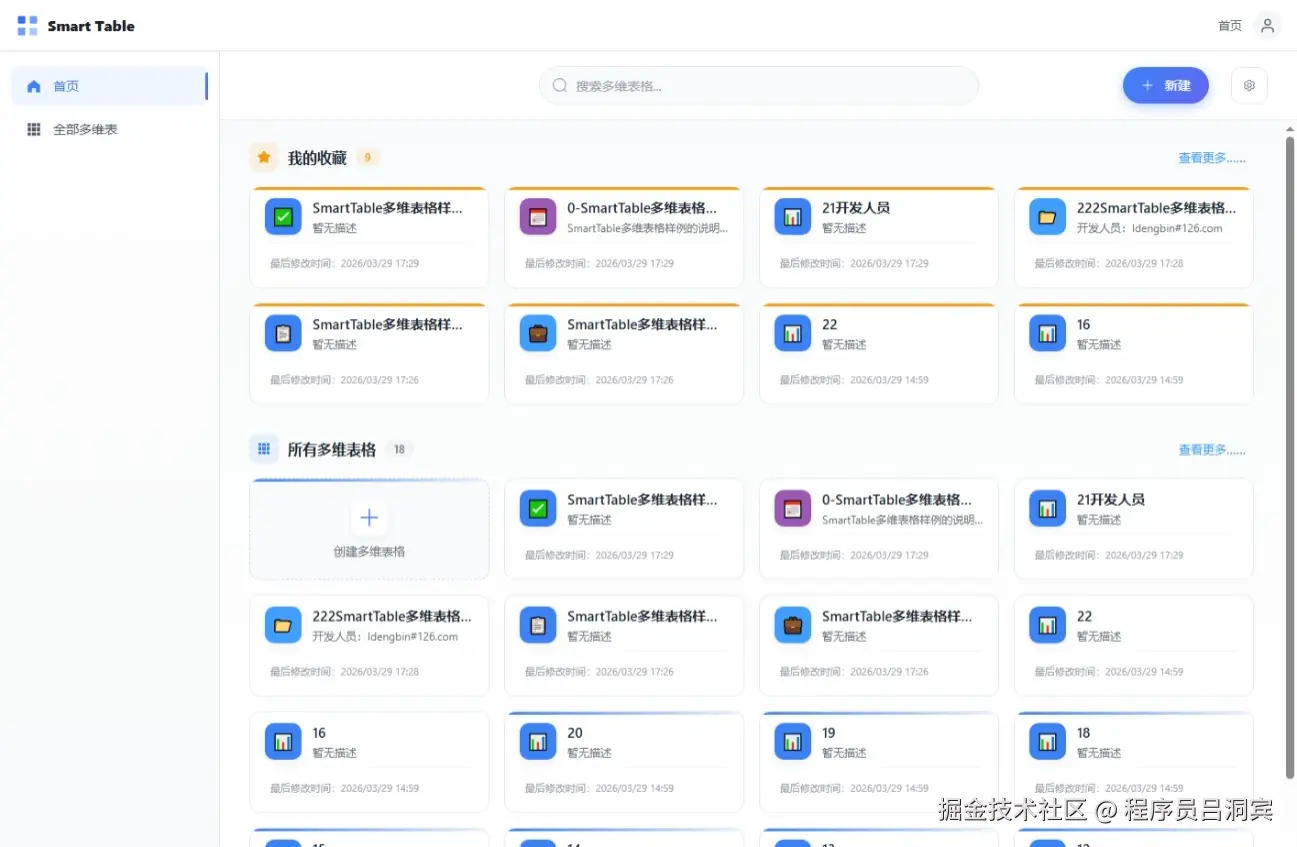Click the card title "18"
The width and height of the screenshot is (1297, 847).
[1084, 733]
